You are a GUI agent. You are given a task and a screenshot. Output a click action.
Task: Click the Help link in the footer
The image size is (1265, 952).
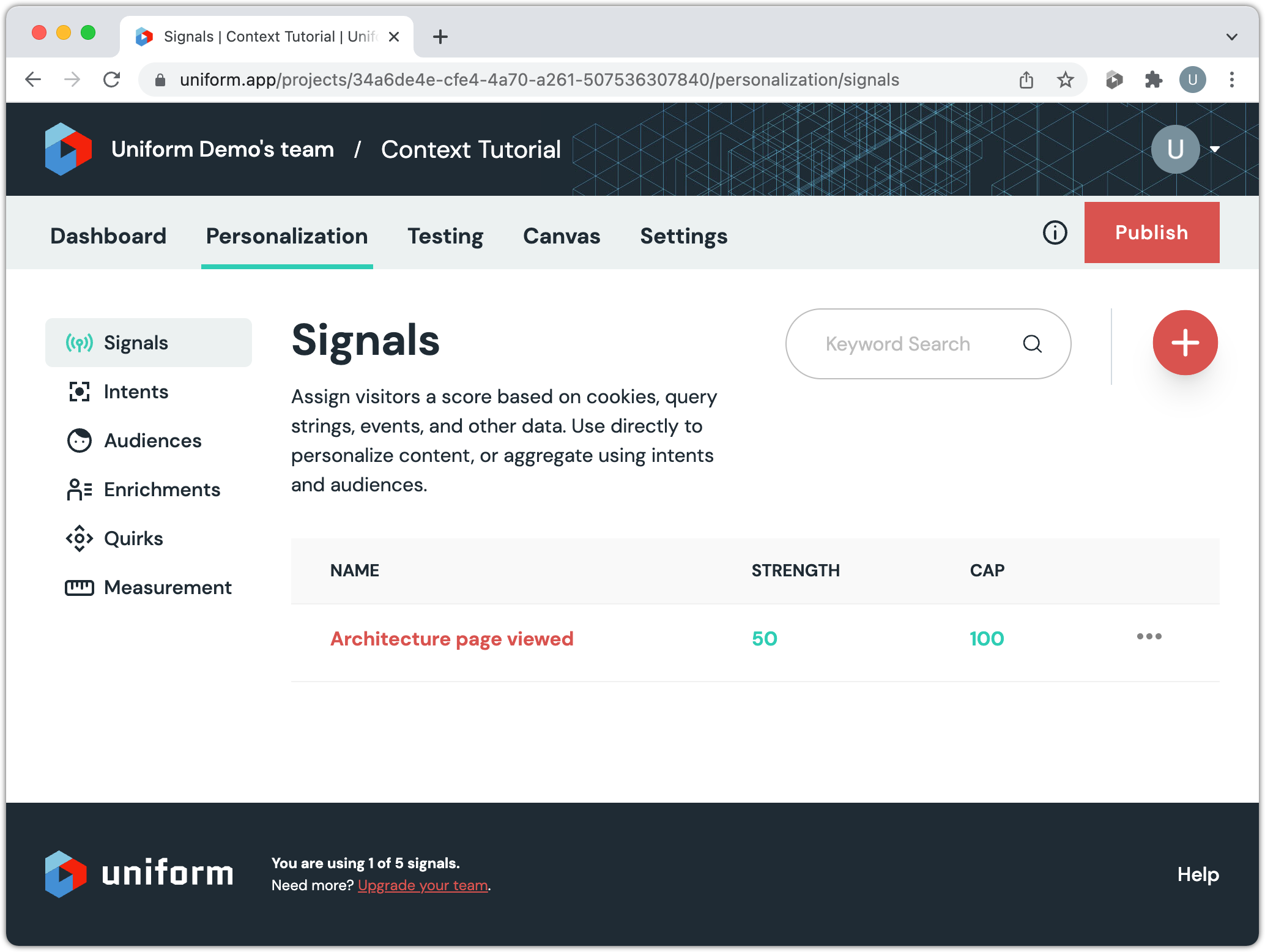[1198, 874]
